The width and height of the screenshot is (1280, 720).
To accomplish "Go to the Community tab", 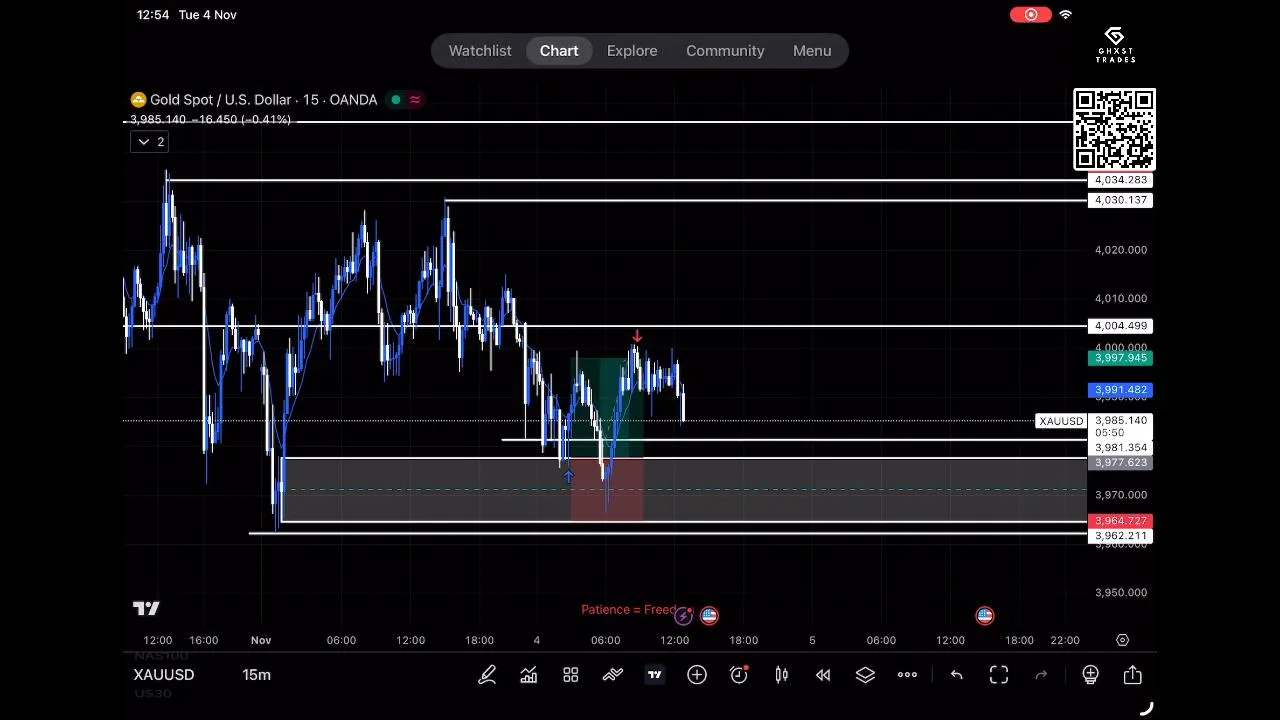I will tap(725, 51).
